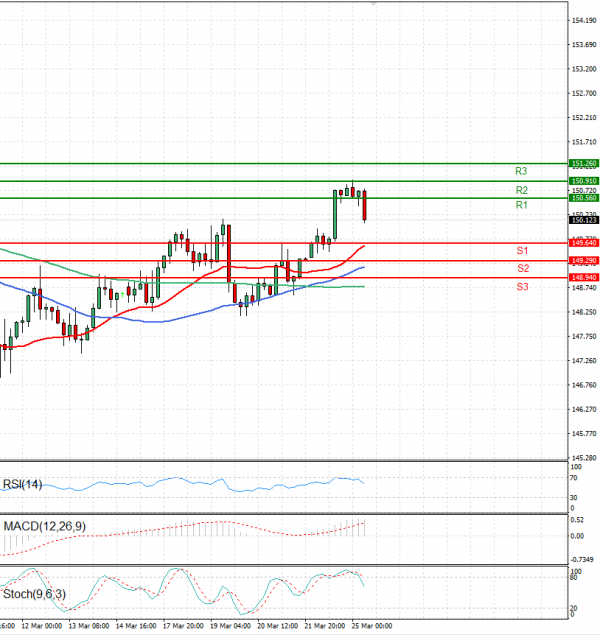Click the 25 Mar 00:00 time label
The width and height of the screenshot is (600, 635).
(x=372, y=626)
